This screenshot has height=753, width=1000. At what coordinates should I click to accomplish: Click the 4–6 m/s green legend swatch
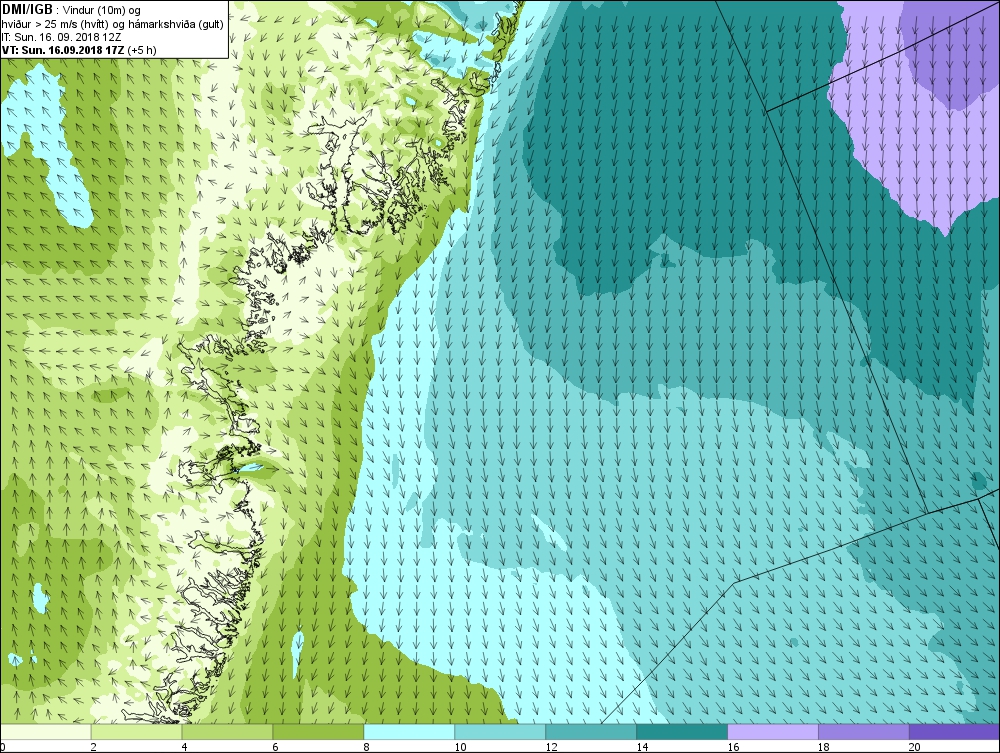[x=228, y=732]
